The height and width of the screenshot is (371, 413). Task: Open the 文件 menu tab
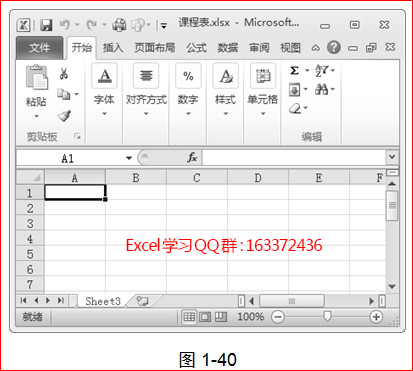tap(39, 48)
